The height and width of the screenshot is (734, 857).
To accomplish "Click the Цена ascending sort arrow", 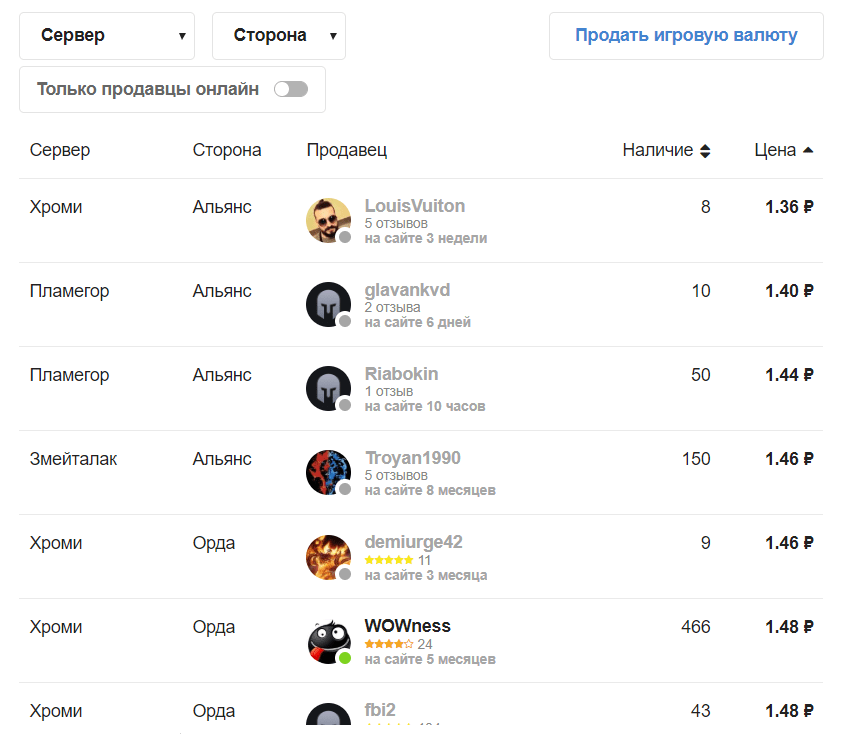I will [808, 150].
